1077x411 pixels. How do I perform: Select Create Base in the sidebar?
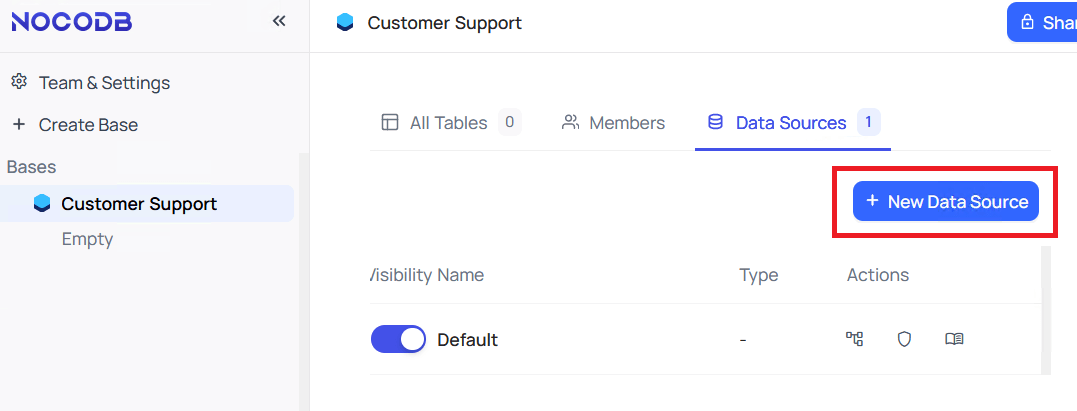pos(88,125)
